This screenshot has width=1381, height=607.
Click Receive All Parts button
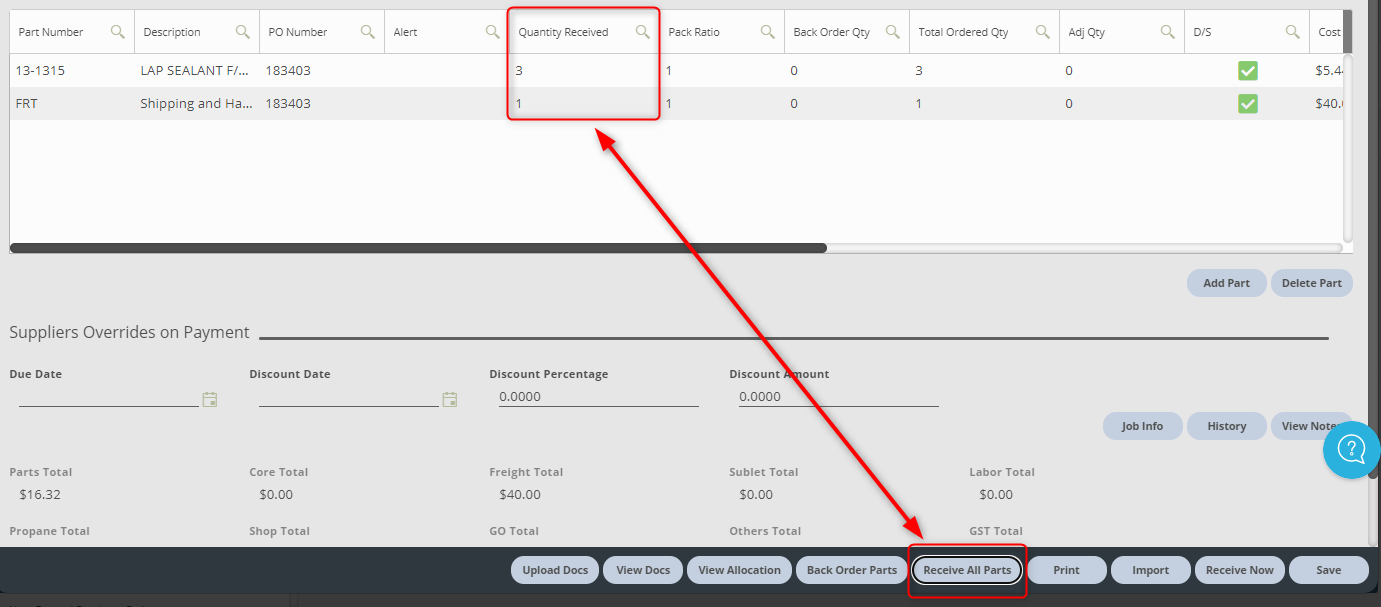point(967,570)
